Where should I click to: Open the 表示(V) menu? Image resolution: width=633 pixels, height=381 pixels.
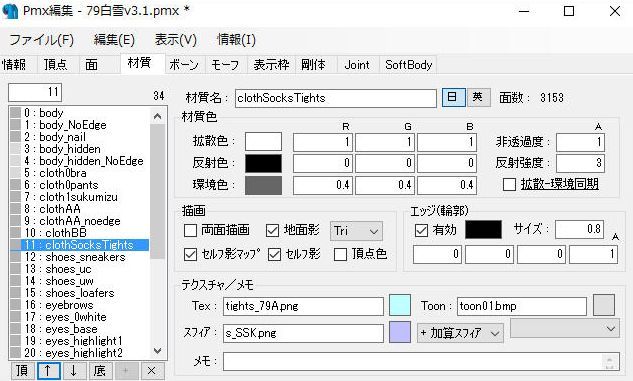176,40
